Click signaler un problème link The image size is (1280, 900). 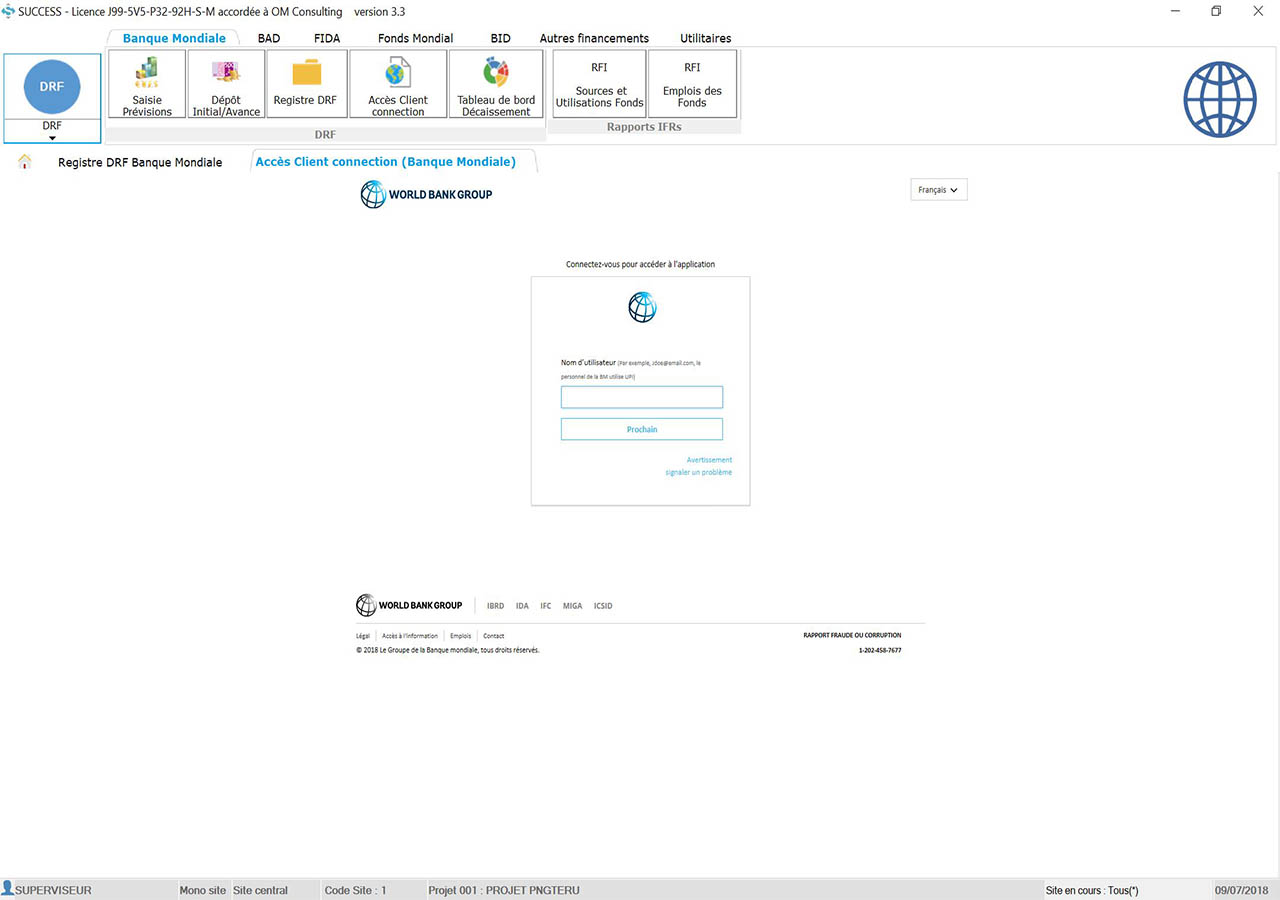(699, 472)
